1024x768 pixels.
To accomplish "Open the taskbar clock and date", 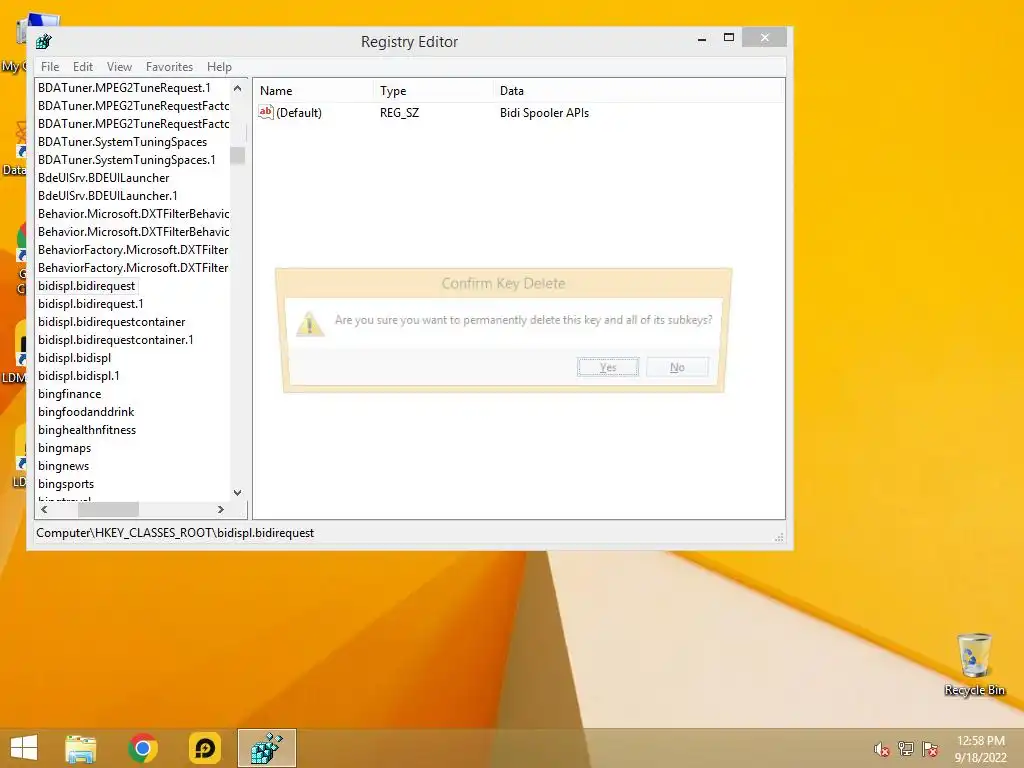I will point(981,749).
